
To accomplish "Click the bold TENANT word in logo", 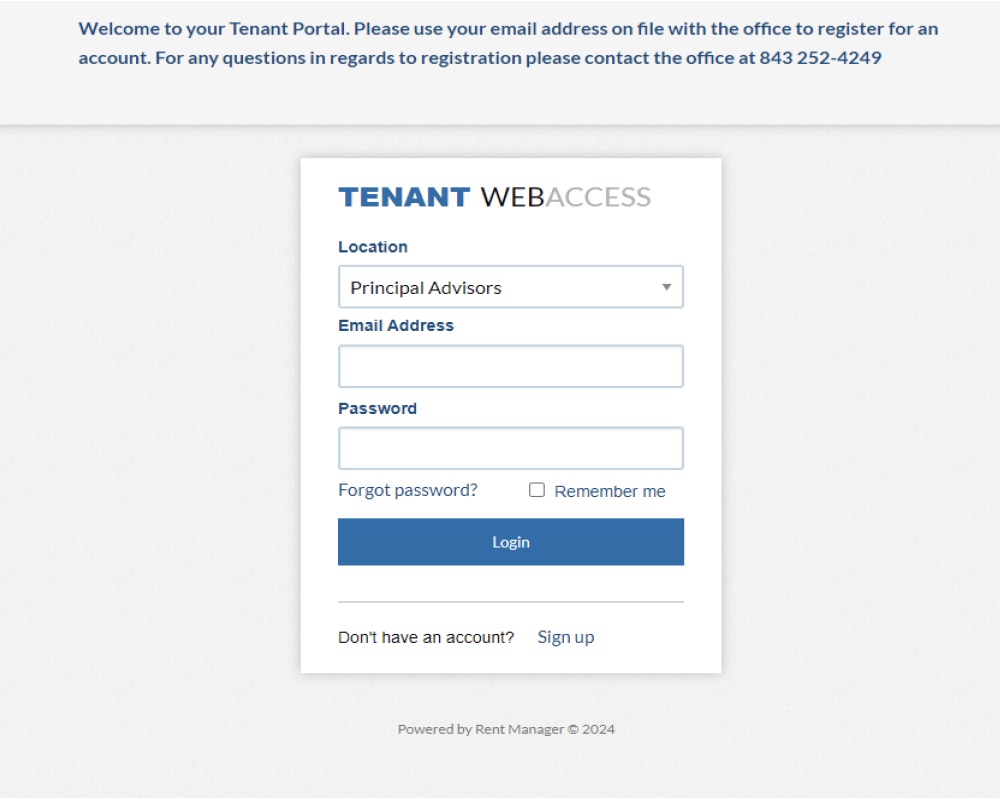I will pyautogui.click(x=404, y=197).
